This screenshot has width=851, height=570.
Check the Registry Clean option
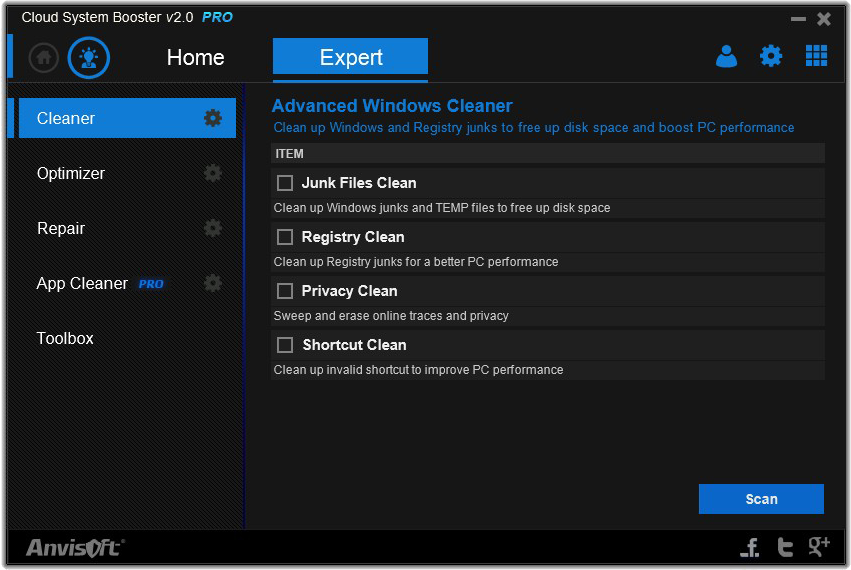tap(285, 237)
